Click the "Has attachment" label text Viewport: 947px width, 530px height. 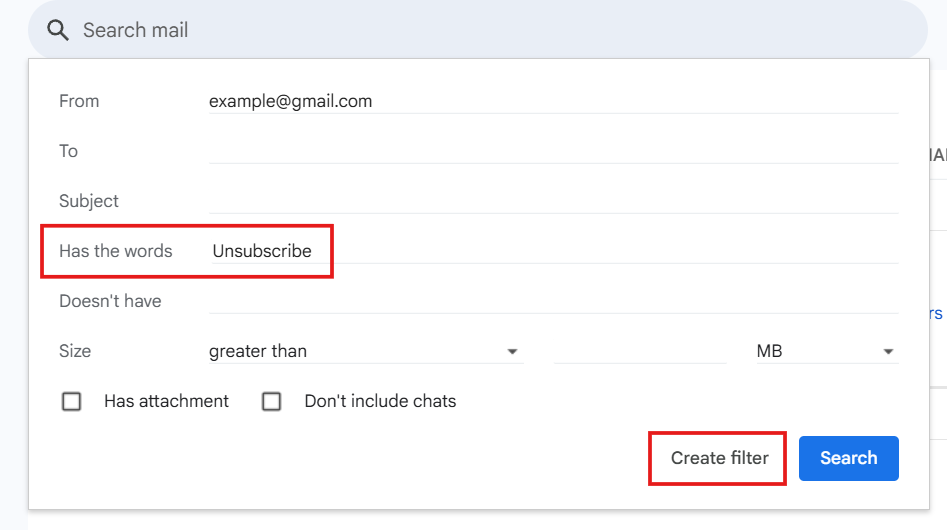(166, 401)
